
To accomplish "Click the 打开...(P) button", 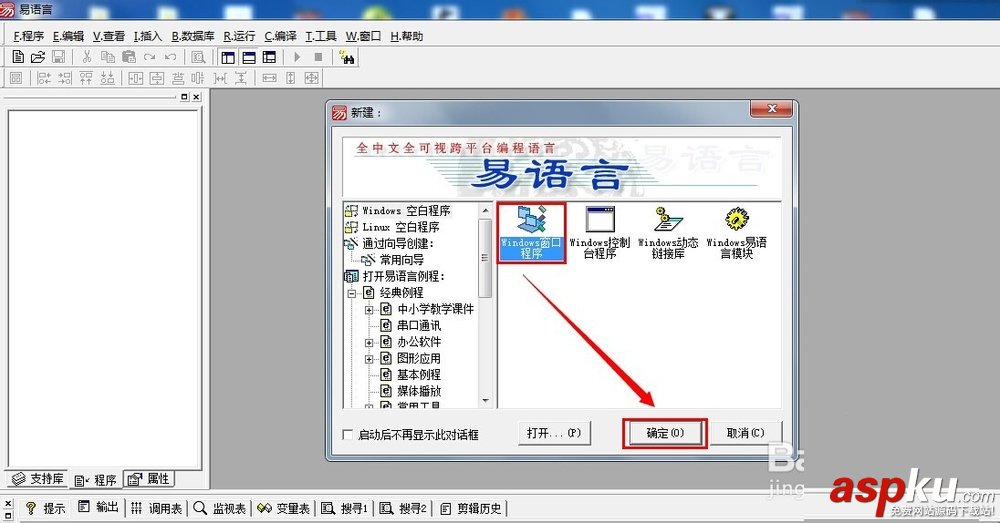I will click(554, 433).
